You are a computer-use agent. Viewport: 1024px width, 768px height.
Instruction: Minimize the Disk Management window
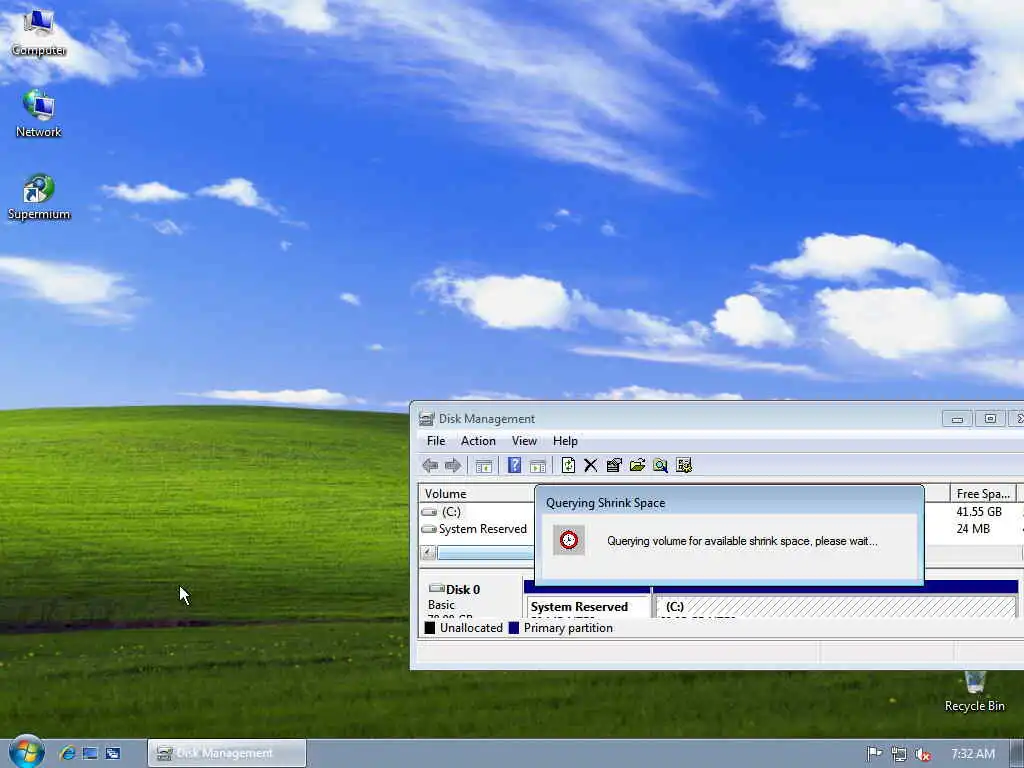[x=957, y=419]
